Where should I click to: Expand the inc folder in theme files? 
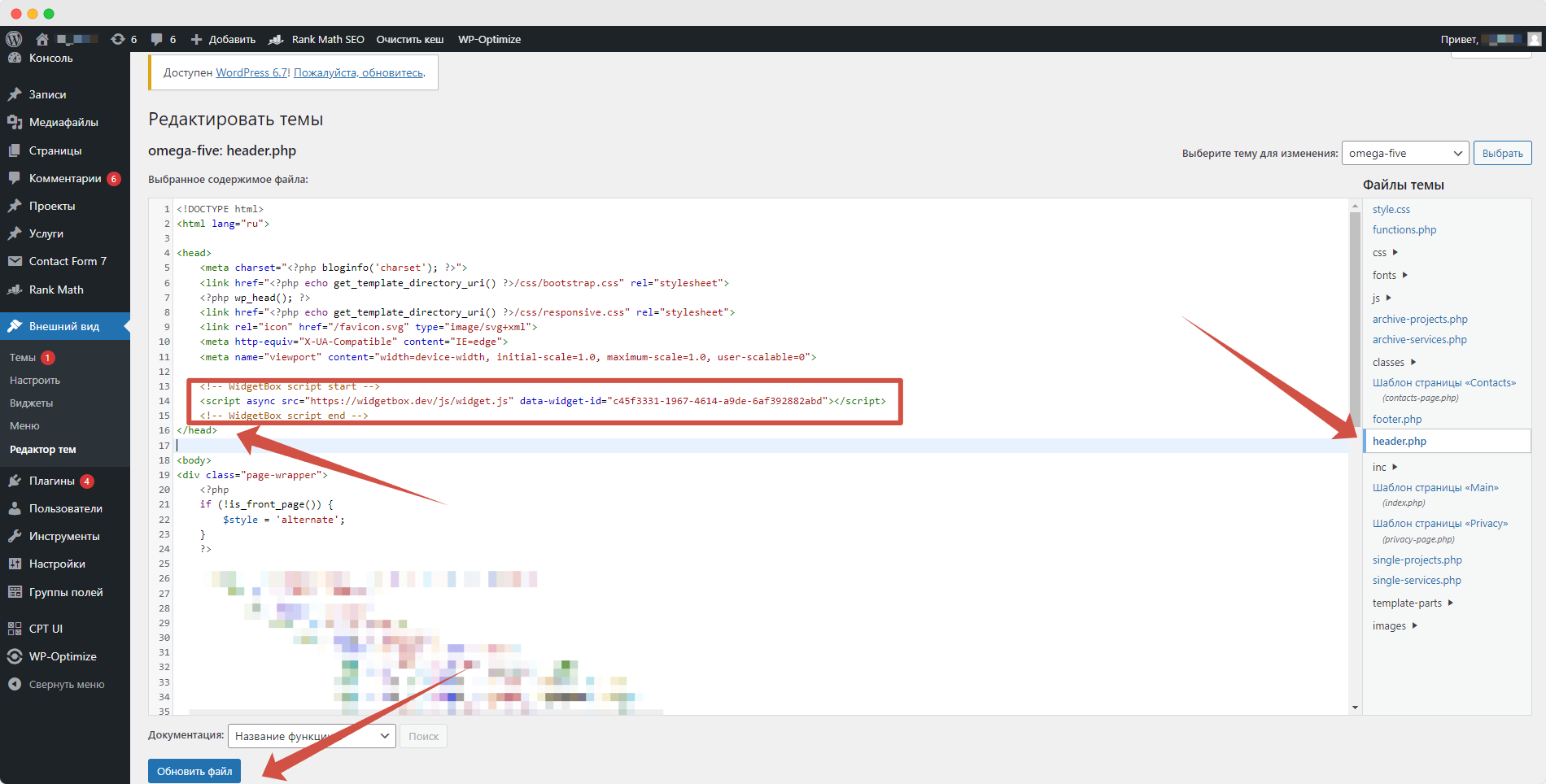1385,467
